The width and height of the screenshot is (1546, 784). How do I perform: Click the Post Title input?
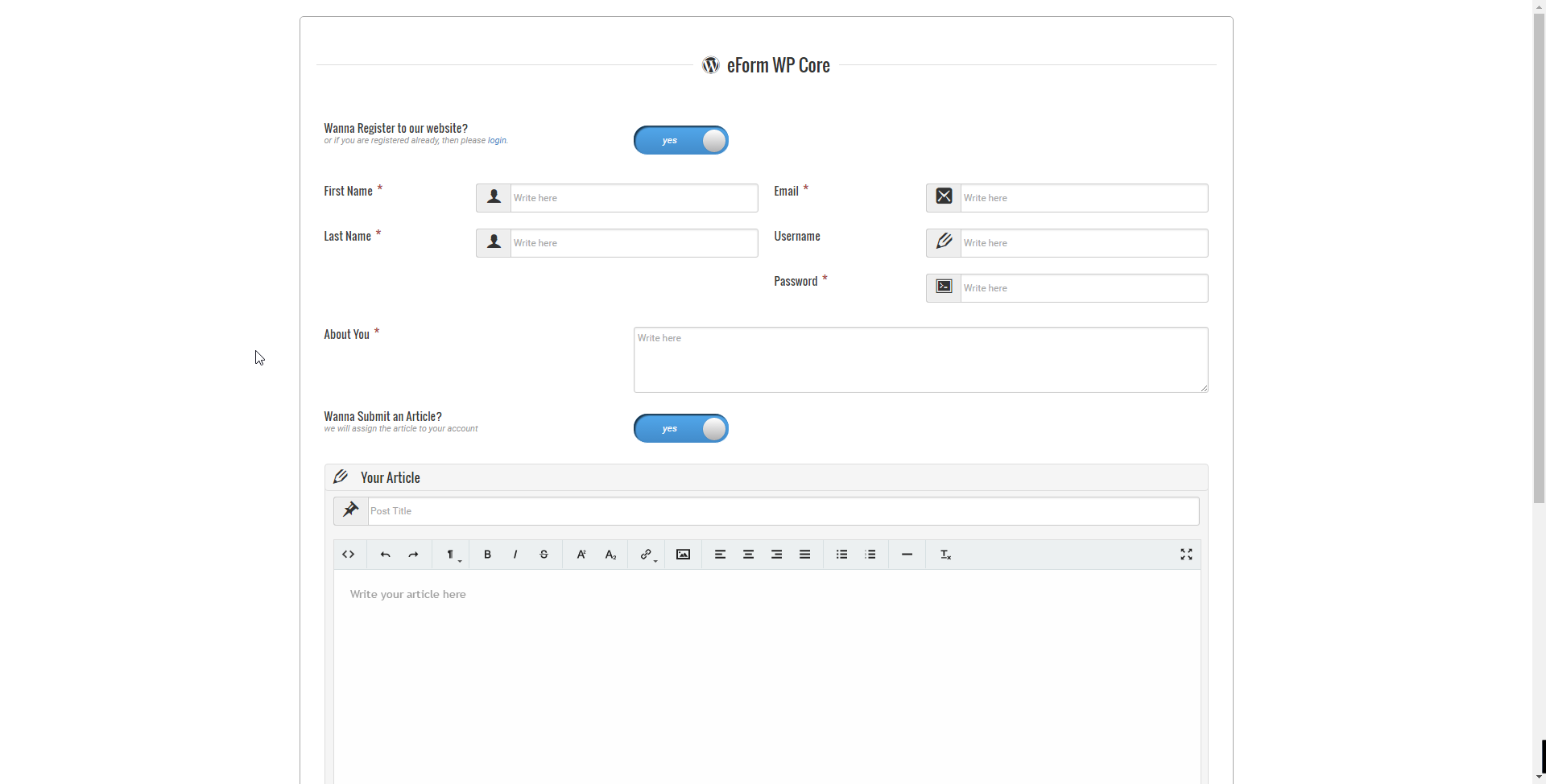click(x=783, y=511)
